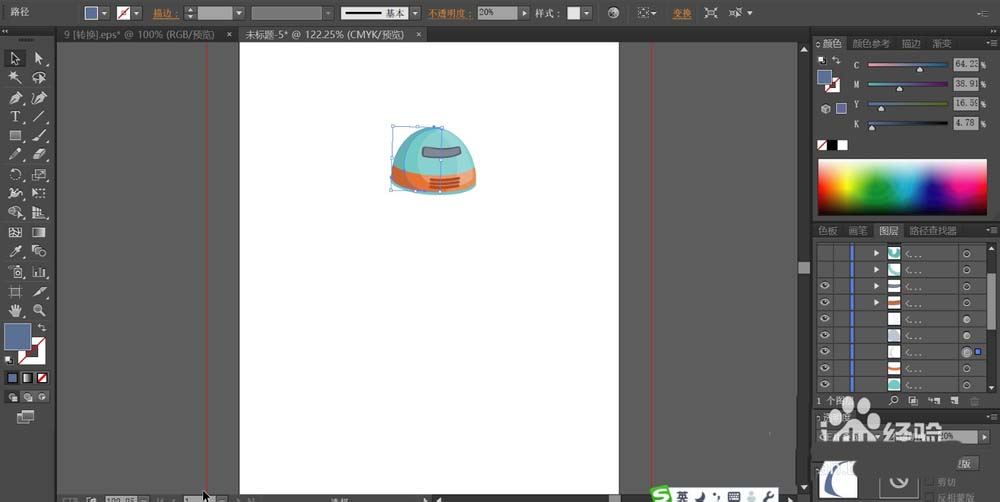
Task: Choose the Magic Wand tool
Action: [16, 77]
